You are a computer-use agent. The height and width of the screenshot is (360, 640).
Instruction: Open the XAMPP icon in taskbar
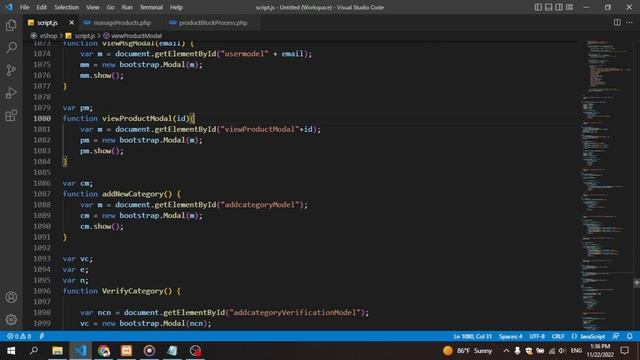[127, 351]
